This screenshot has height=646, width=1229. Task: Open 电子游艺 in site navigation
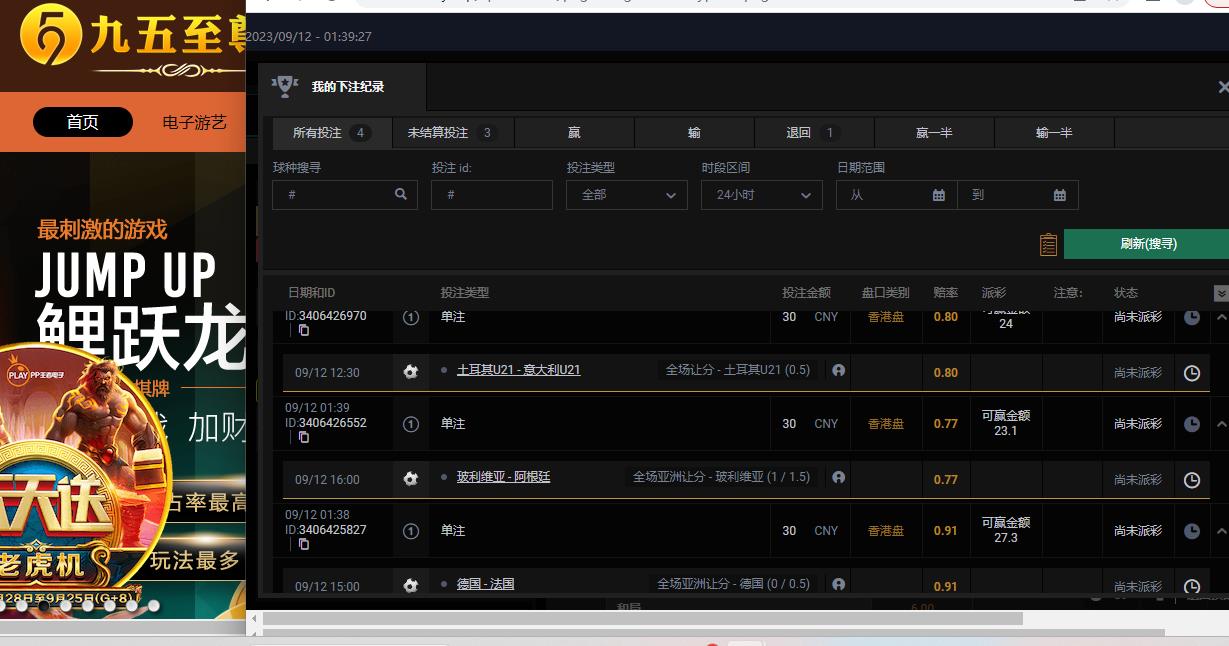195,122
